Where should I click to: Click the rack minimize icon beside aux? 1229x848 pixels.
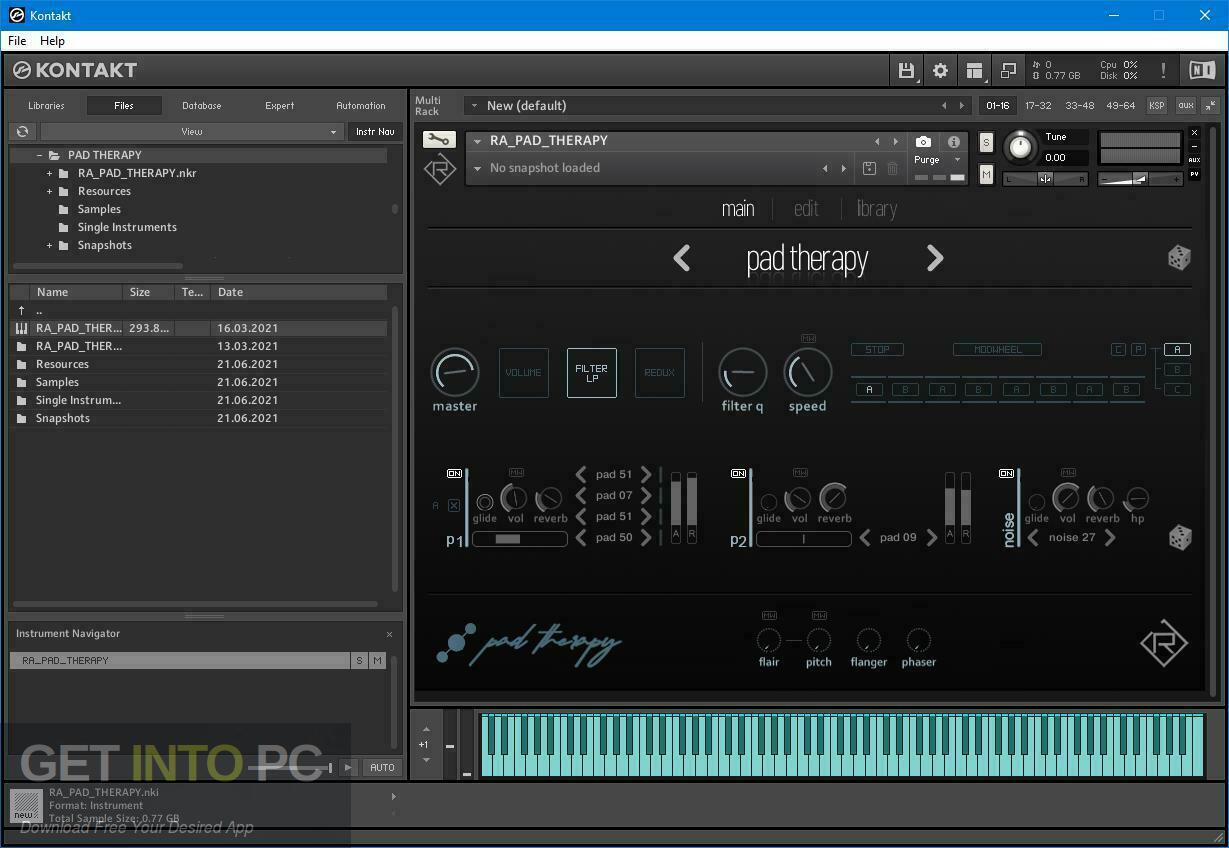tap(1210, 105)
